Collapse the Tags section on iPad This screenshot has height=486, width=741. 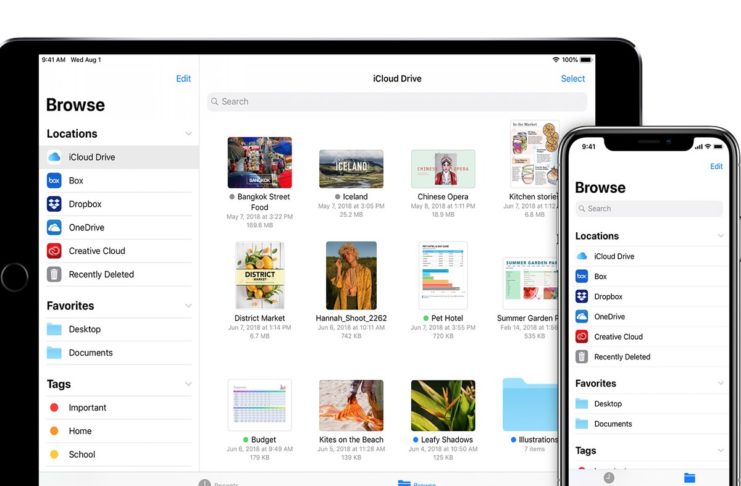coord(189,384)
